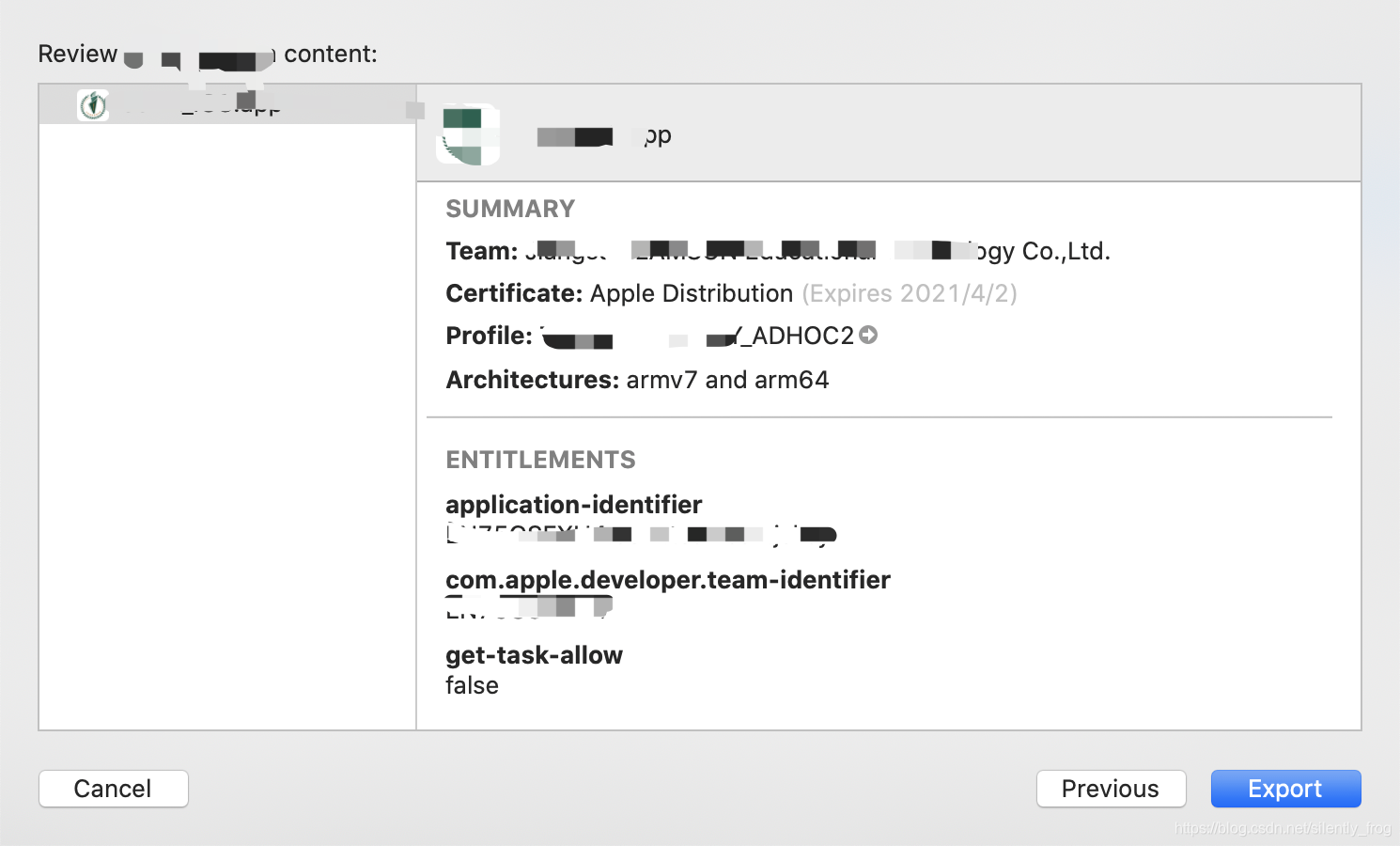Click the com.apple.developer.team-identifier label
1400x846 pixels.
[668, 580]
